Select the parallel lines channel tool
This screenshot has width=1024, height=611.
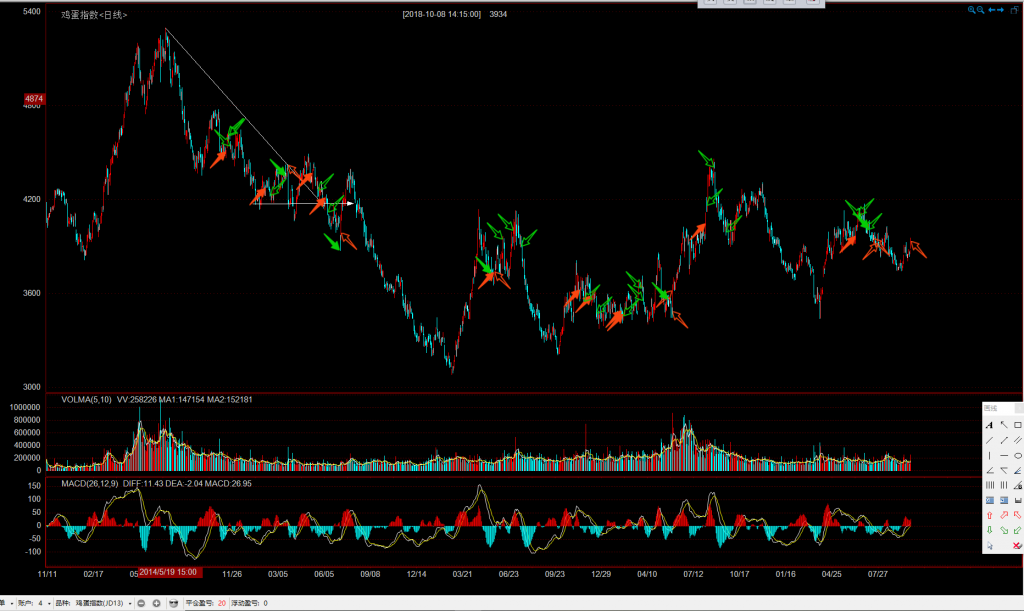click(x=1017, y=440)
